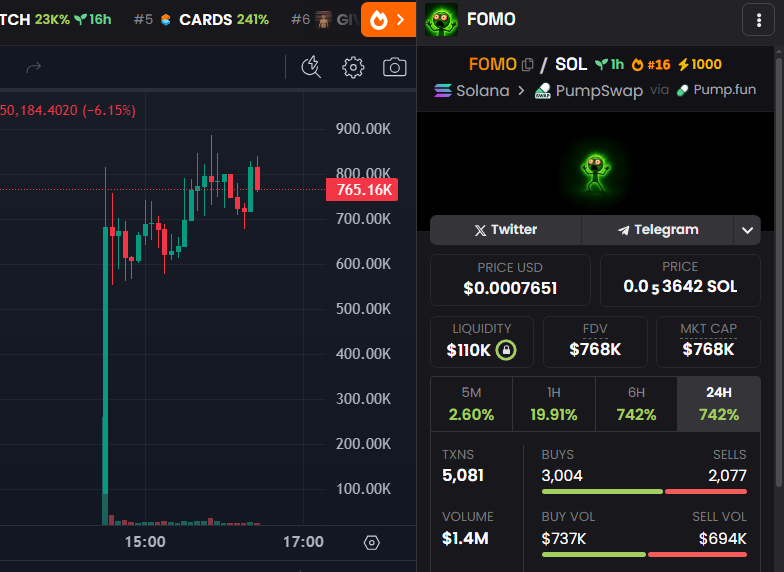Viewport: 784px width, 572px height.
Task: Click the PRICE USD $0.0007651 box
Action: pos(510,280)
